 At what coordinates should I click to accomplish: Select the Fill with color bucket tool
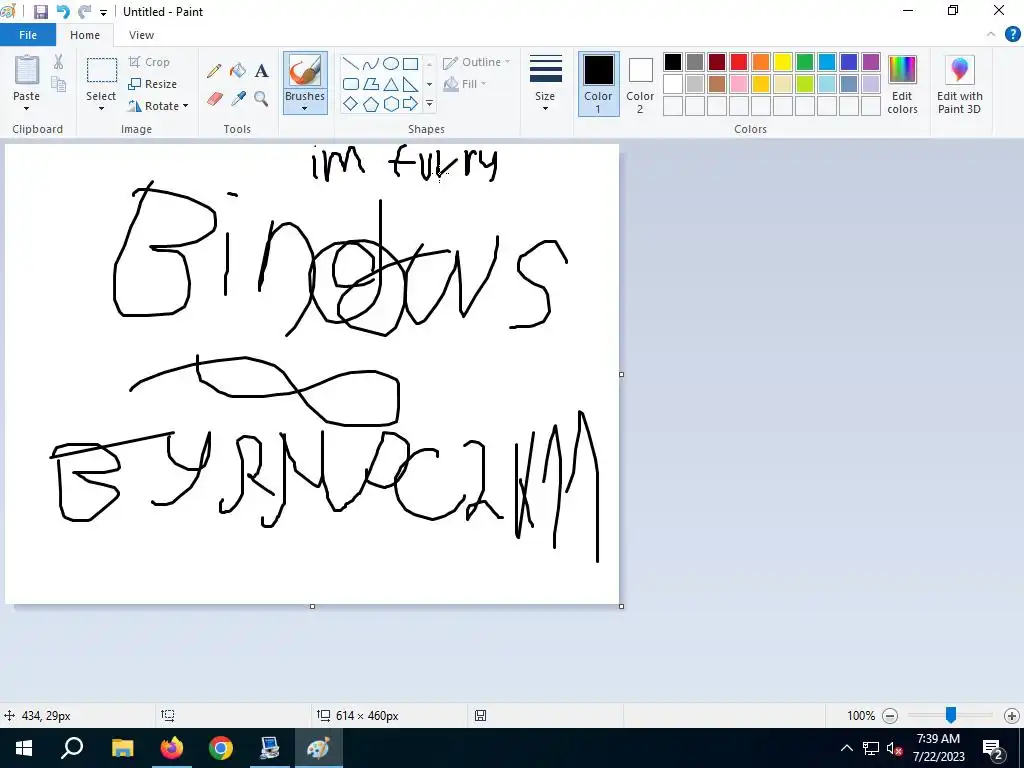pyautogui.click(x=238, y=71)
